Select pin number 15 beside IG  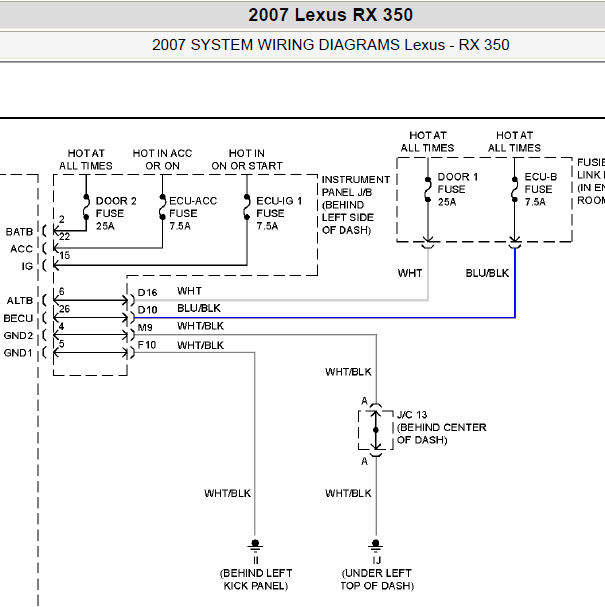(x=65, y=255)
